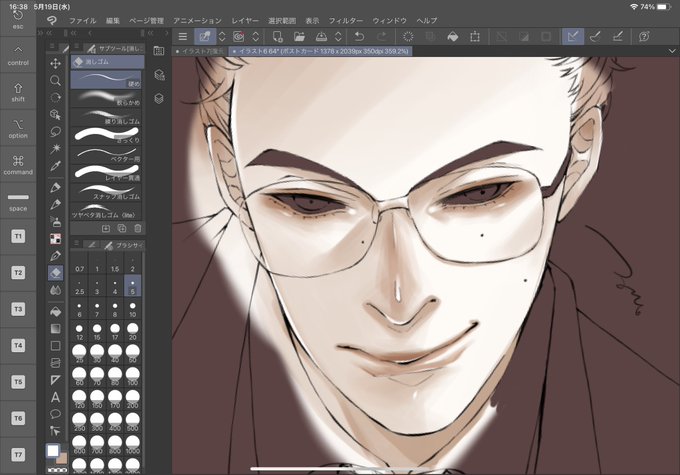
Task: Choose brush size 10
Action: 133,310
